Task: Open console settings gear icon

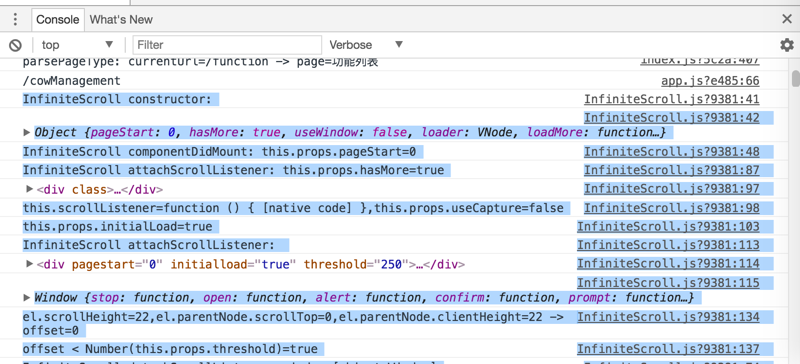Action: [x=787, y=45]
